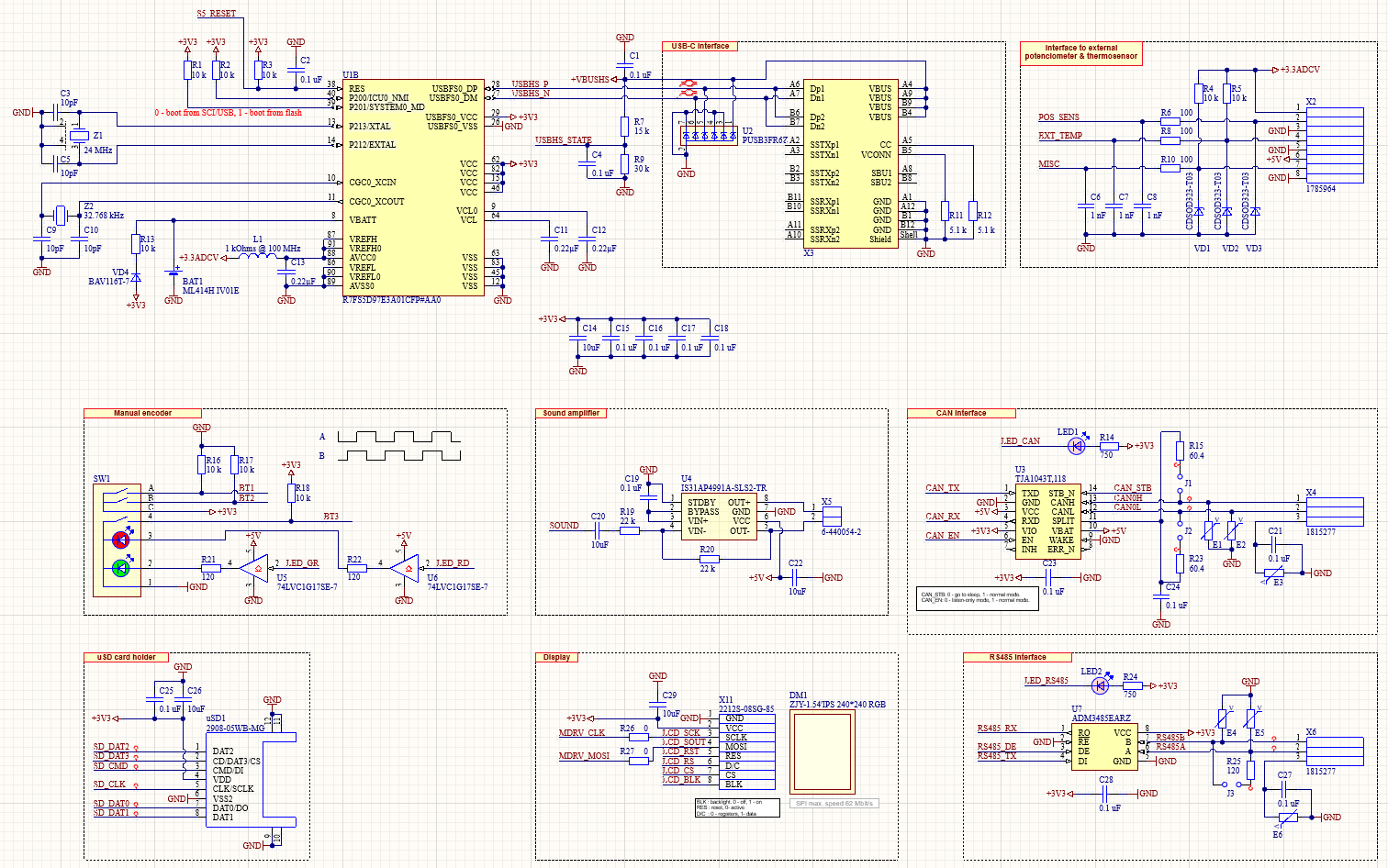1388x868 pixels.
Task: Click the BT3 net label
Action: [x=331, y=517]
